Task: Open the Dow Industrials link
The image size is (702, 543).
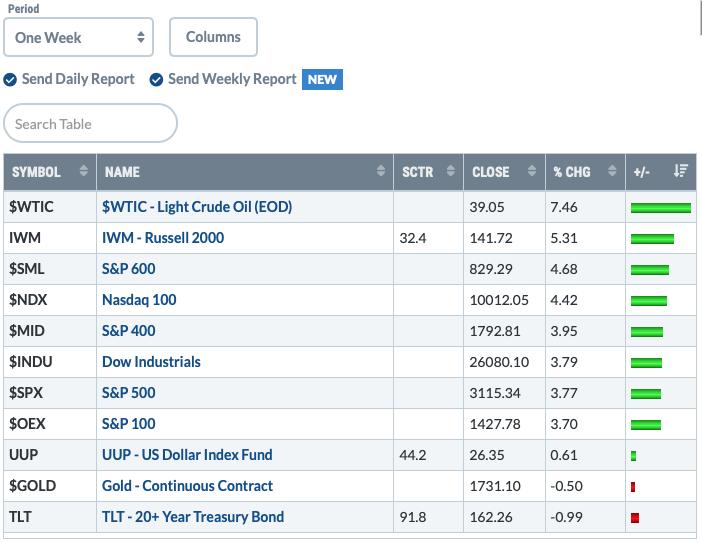Action: (x=151, y=362)
